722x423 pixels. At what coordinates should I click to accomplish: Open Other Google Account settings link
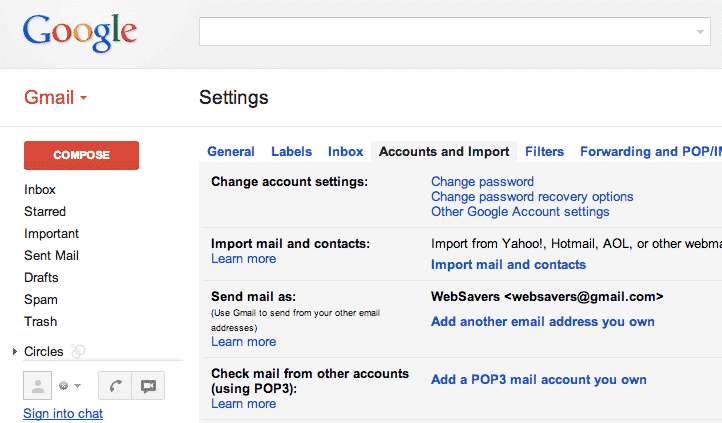point(520,212)
